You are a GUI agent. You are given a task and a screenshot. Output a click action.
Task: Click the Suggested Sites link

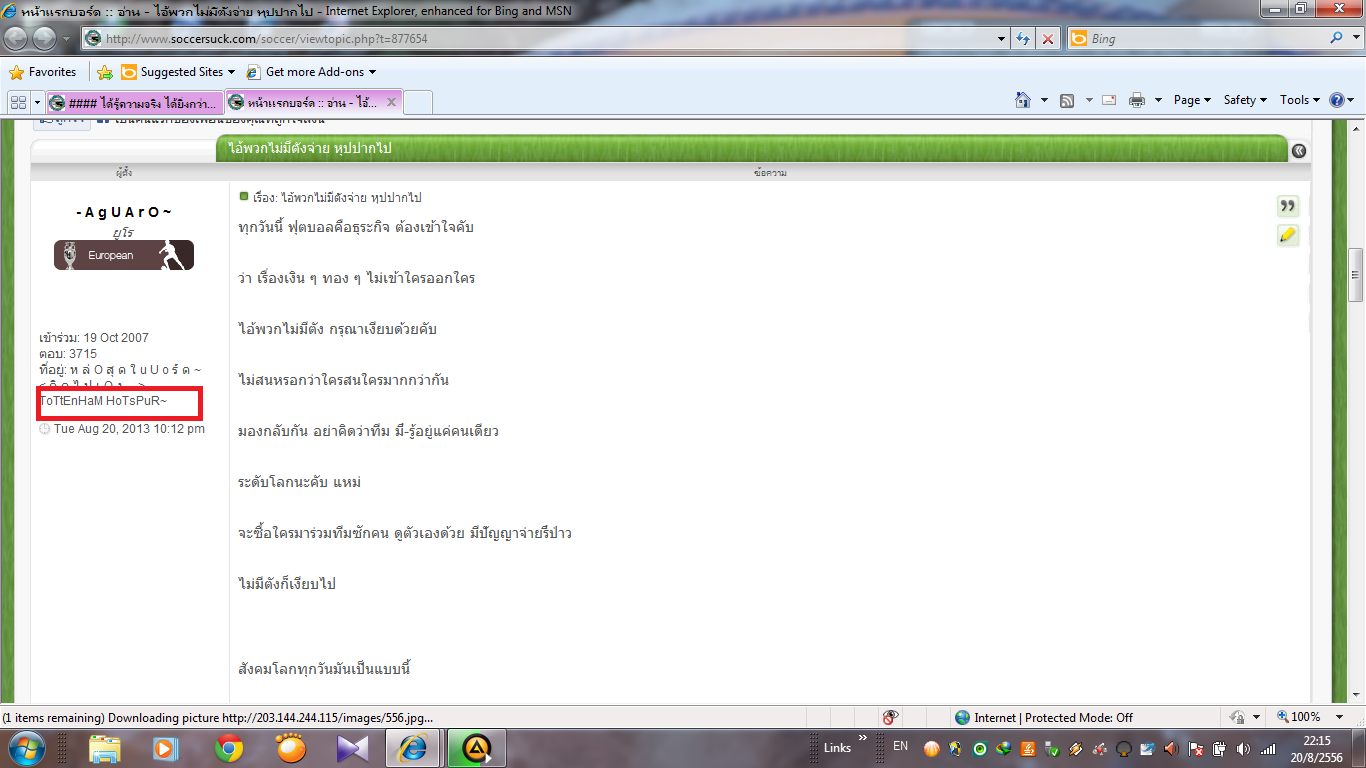[x=181, y=72]
